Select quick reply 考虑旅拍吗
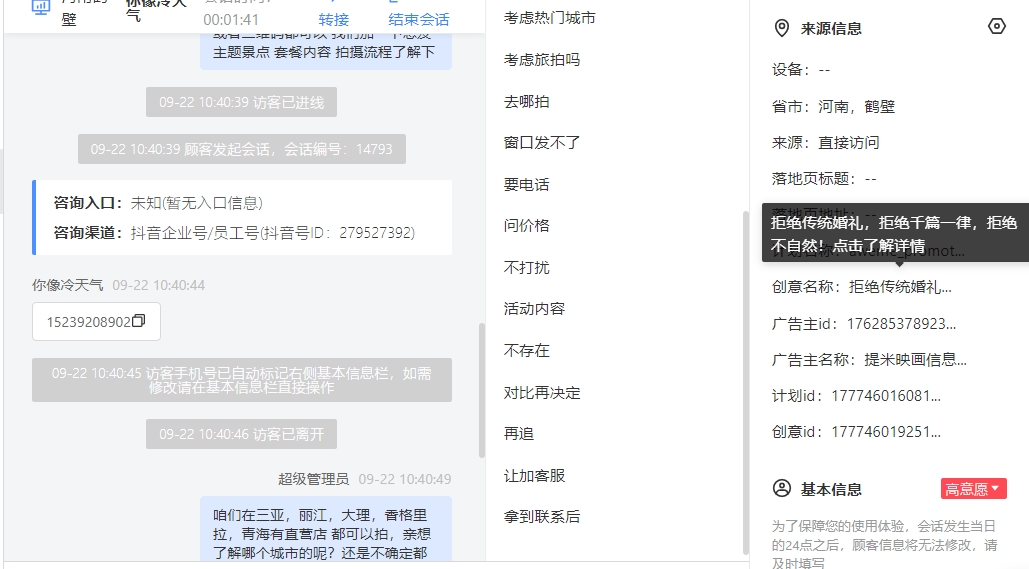1029x569 pixels. 541,60
